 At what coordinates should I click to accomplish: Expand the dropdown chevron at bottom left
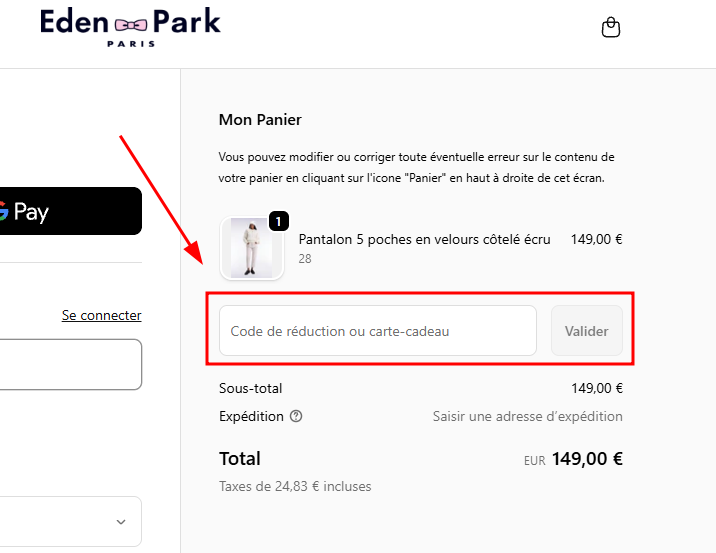coord(121,522)
